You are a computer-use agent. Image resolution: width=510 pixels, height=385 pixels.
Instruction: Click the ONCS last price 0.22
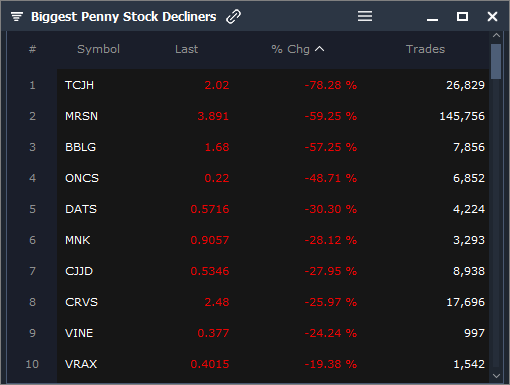pyautogui.click(x=217, y=178)
